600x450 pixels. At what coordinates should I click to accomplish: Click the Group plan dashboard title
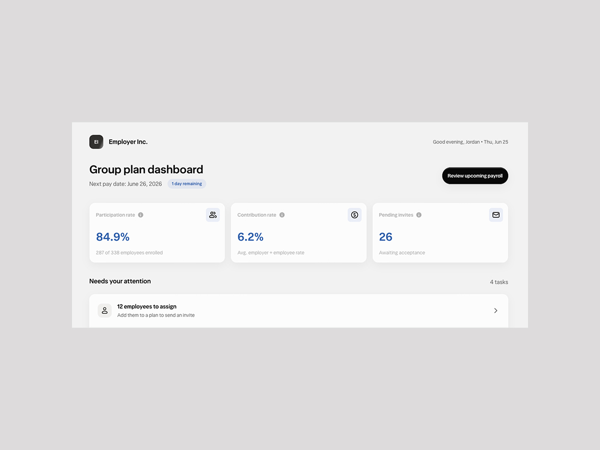(146, 170)
